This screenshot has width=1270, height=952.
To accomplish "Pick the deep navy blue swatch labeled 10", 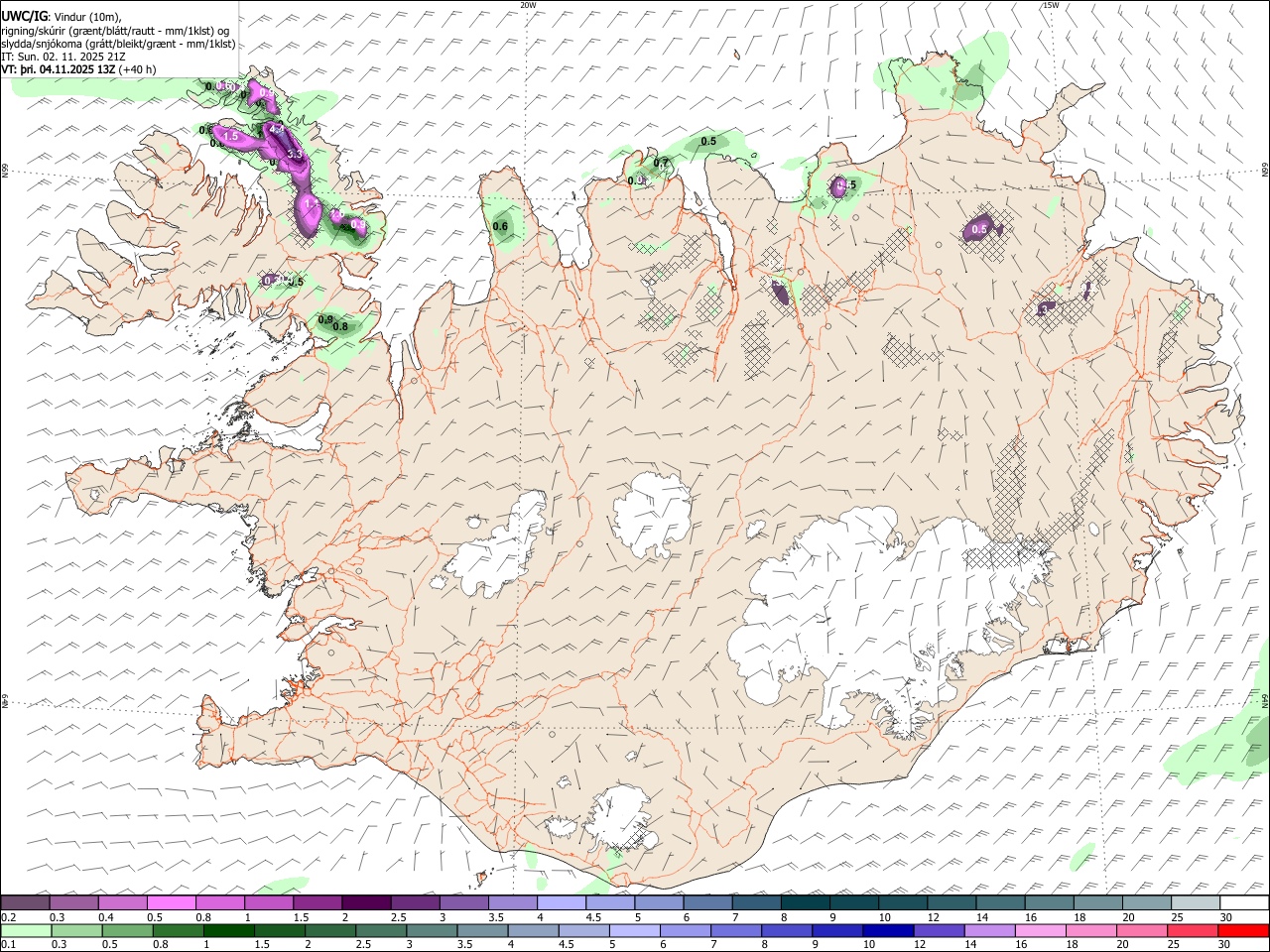I will click(886, 931).
